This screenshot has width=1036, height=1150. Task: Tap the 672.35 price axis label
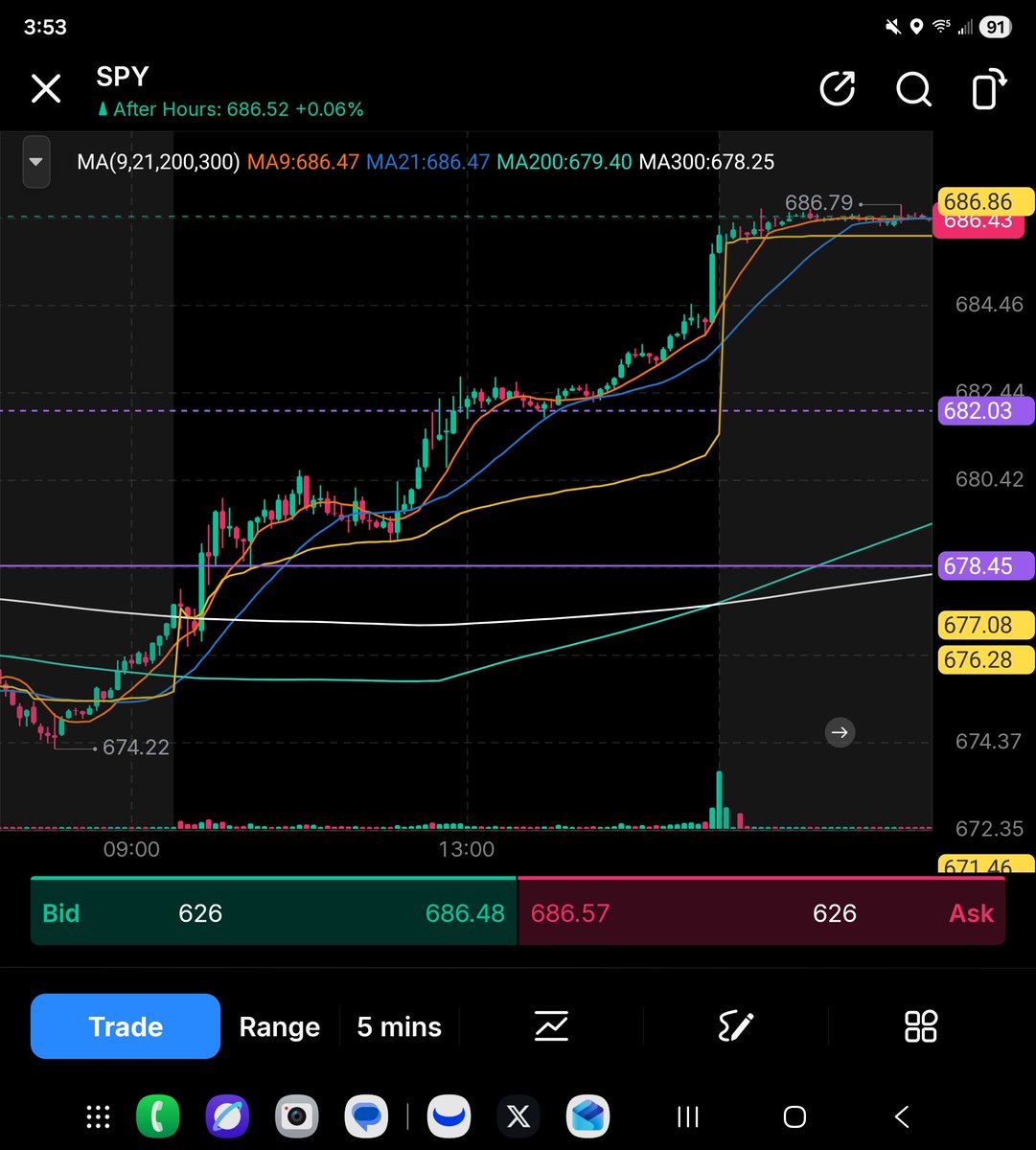click(x=989, y=828)
